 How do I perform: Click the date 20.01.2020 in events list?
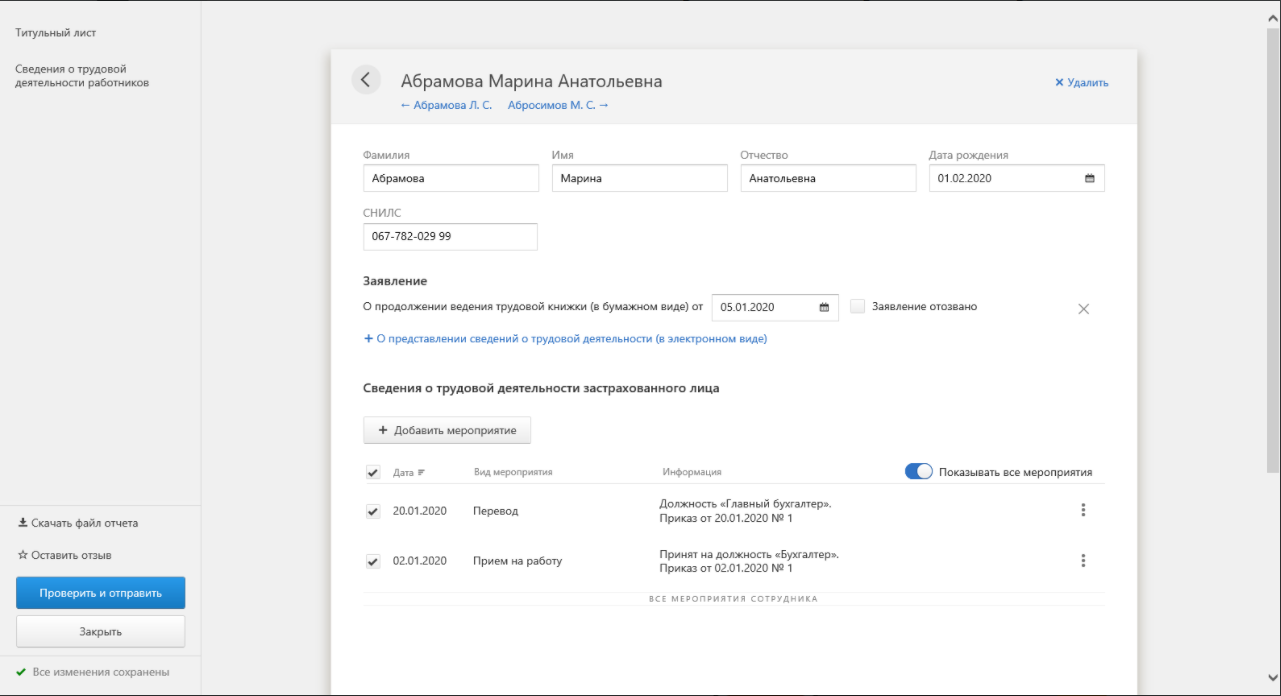coord(420,511)
